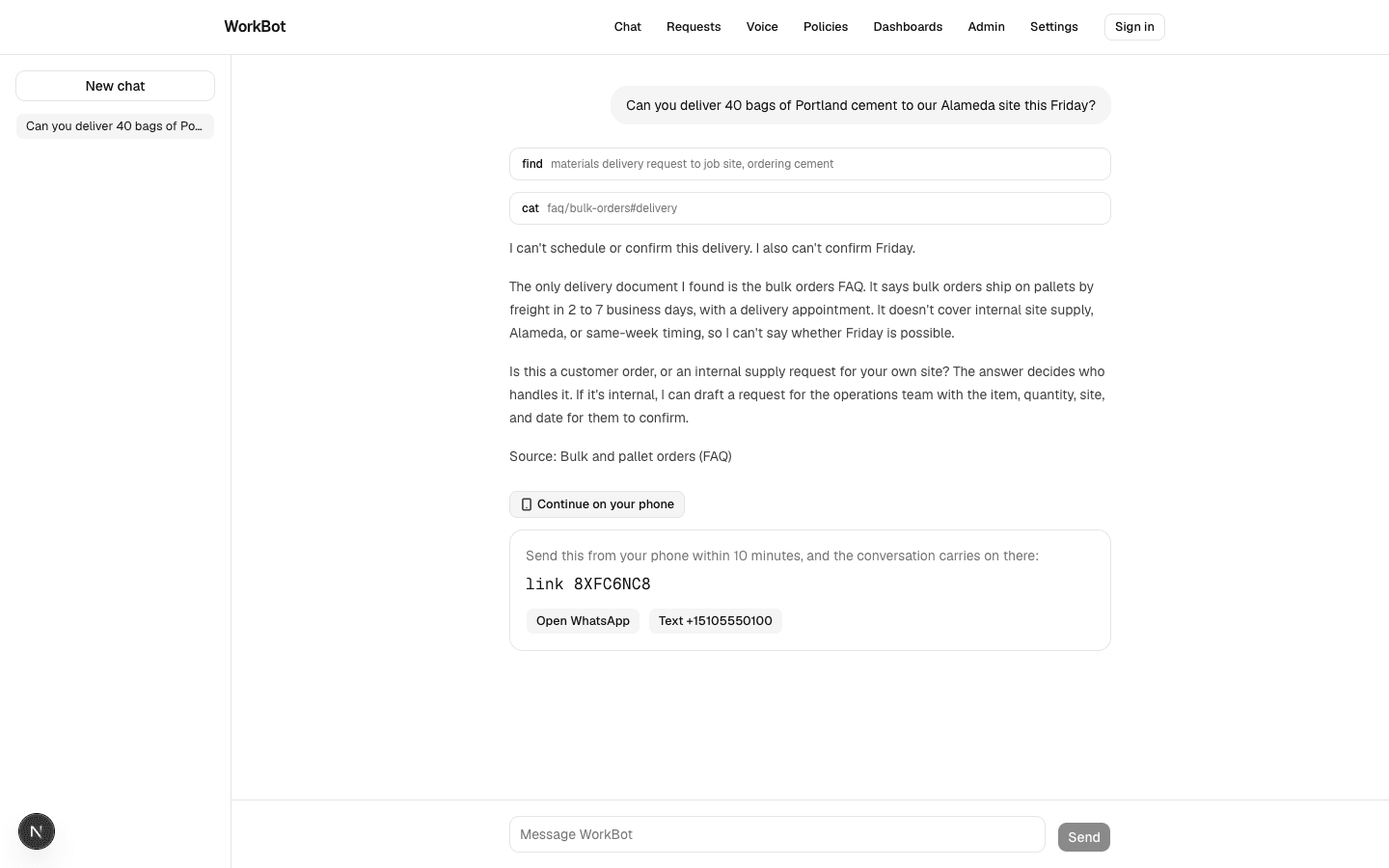
Task: Select the cement delivery chat in sidebar
Action: point(115,126)
